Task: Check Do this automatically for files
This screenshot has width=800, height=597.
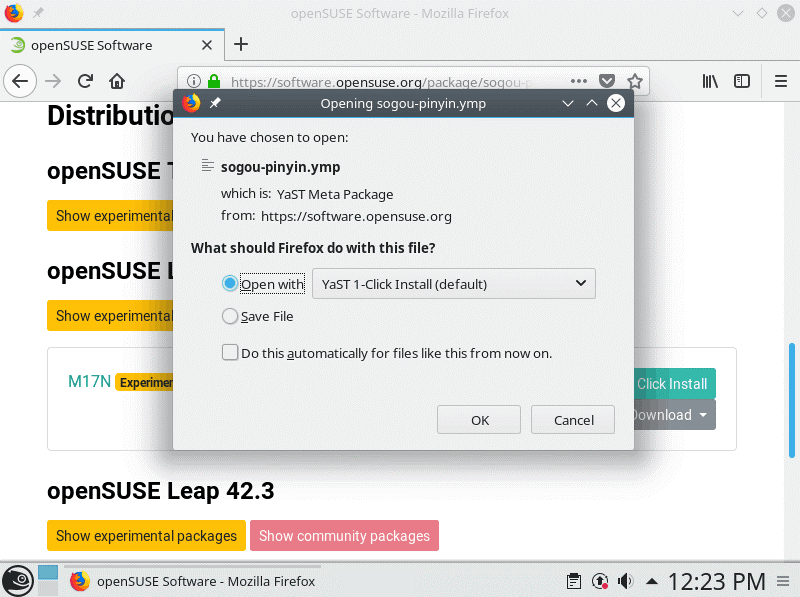Action: [230, 353]
